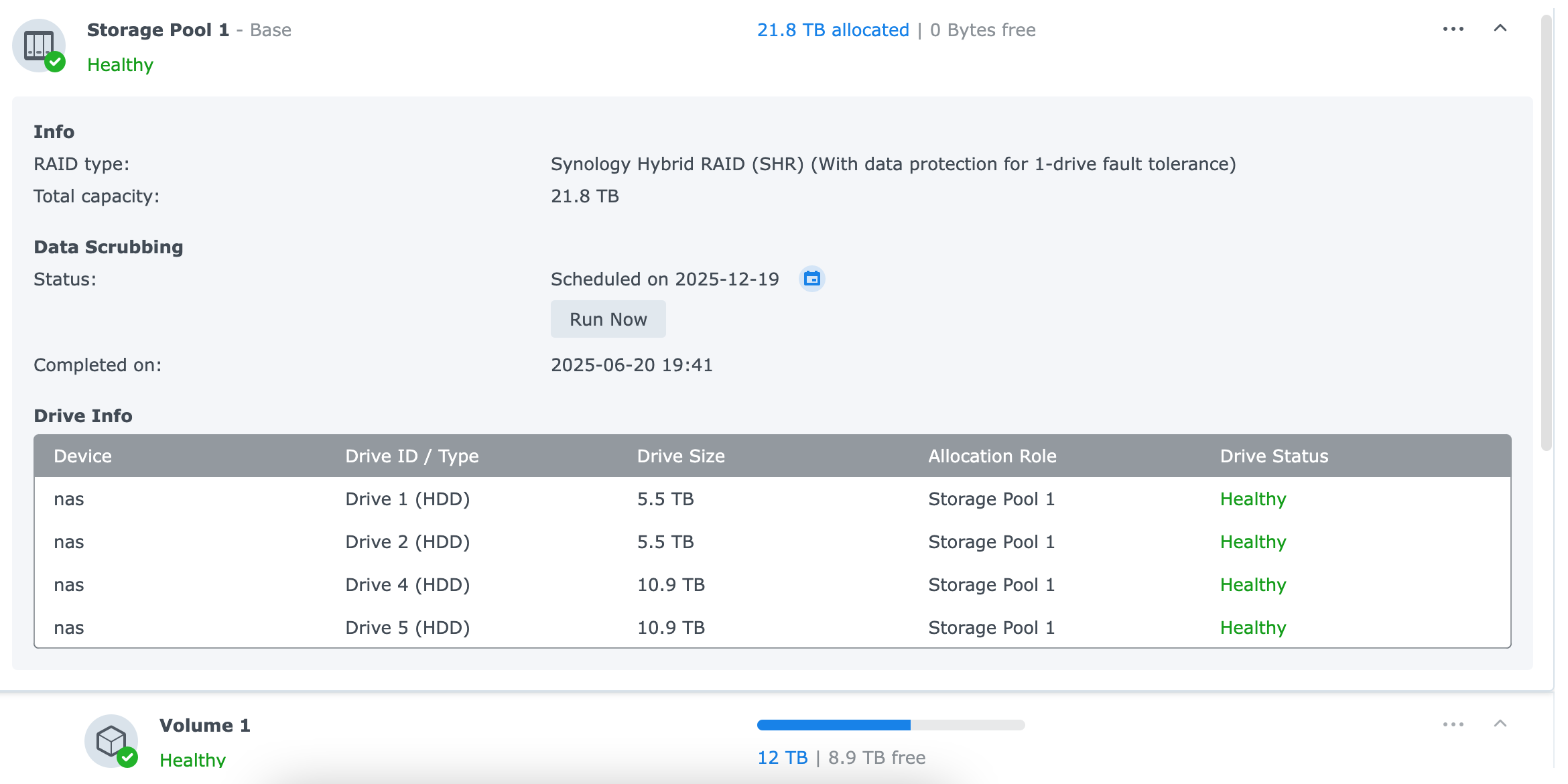Collapse the Volume 1 section
This screenshot has width=1568, height=784.
[x=1500, y=724]
